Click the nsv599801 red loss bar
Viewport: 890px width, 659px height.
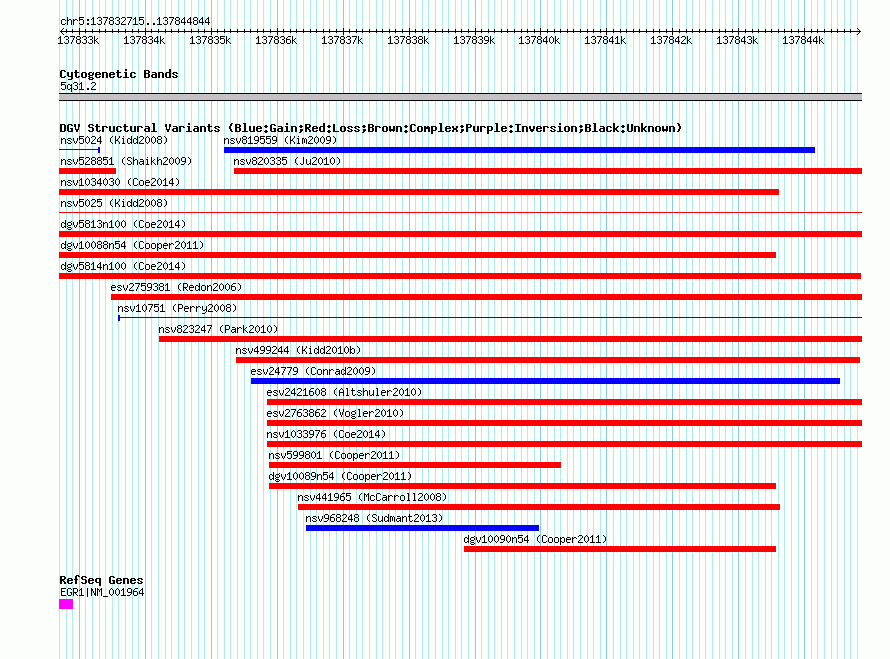pos(415,465)
